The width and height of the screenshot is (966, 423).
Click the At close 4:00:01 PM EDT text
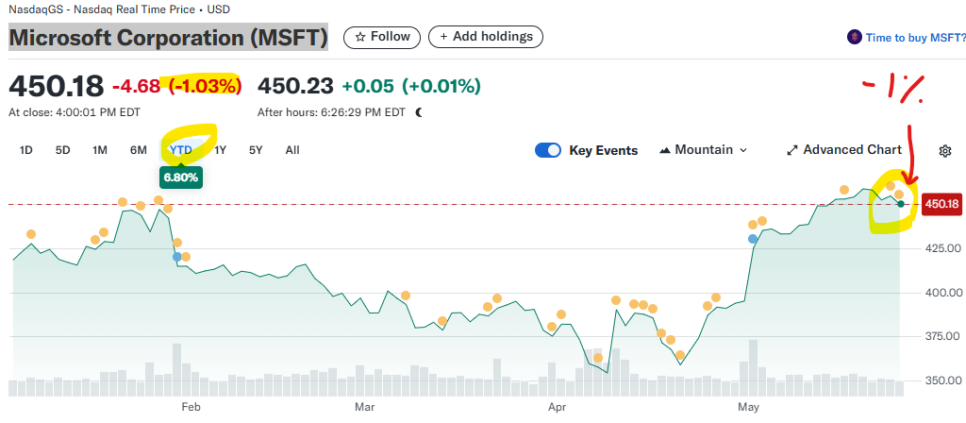[x=74, y=113]
